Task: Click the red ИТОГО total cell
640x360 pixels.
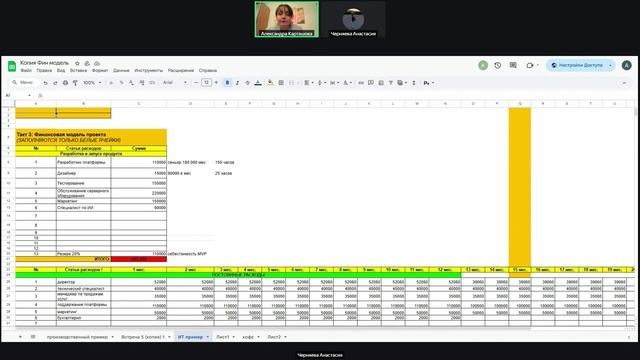Action: coord(139,259)
